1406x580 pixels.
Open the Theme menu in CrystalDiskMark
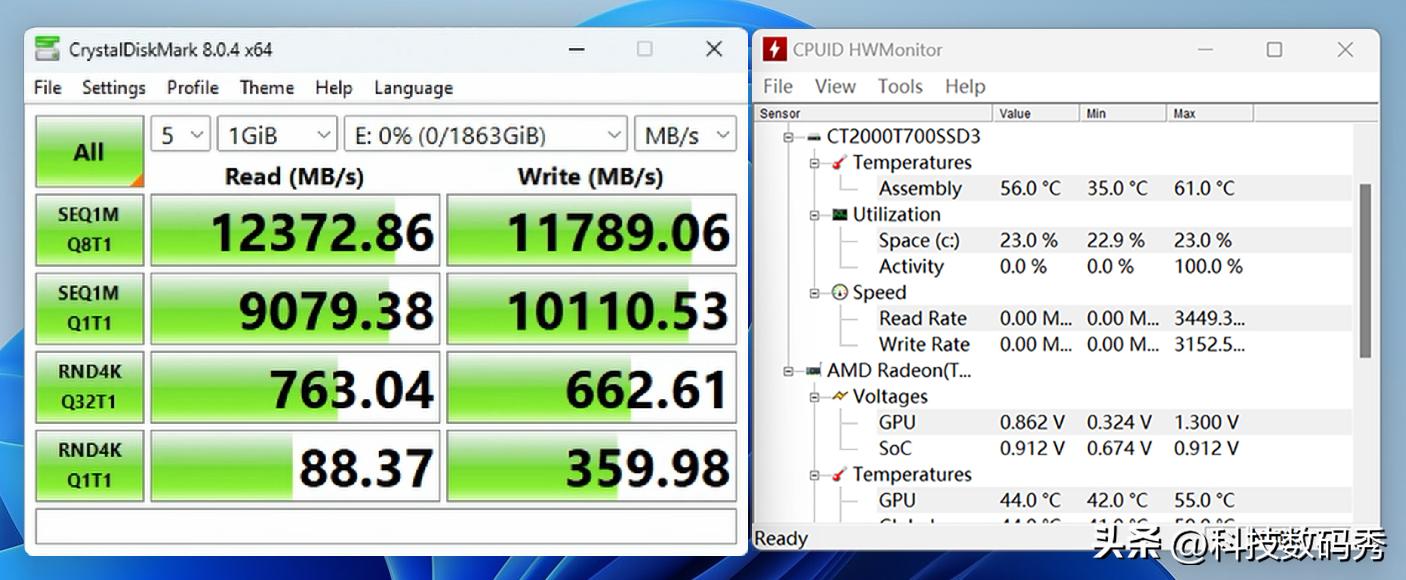coord(266,88)
